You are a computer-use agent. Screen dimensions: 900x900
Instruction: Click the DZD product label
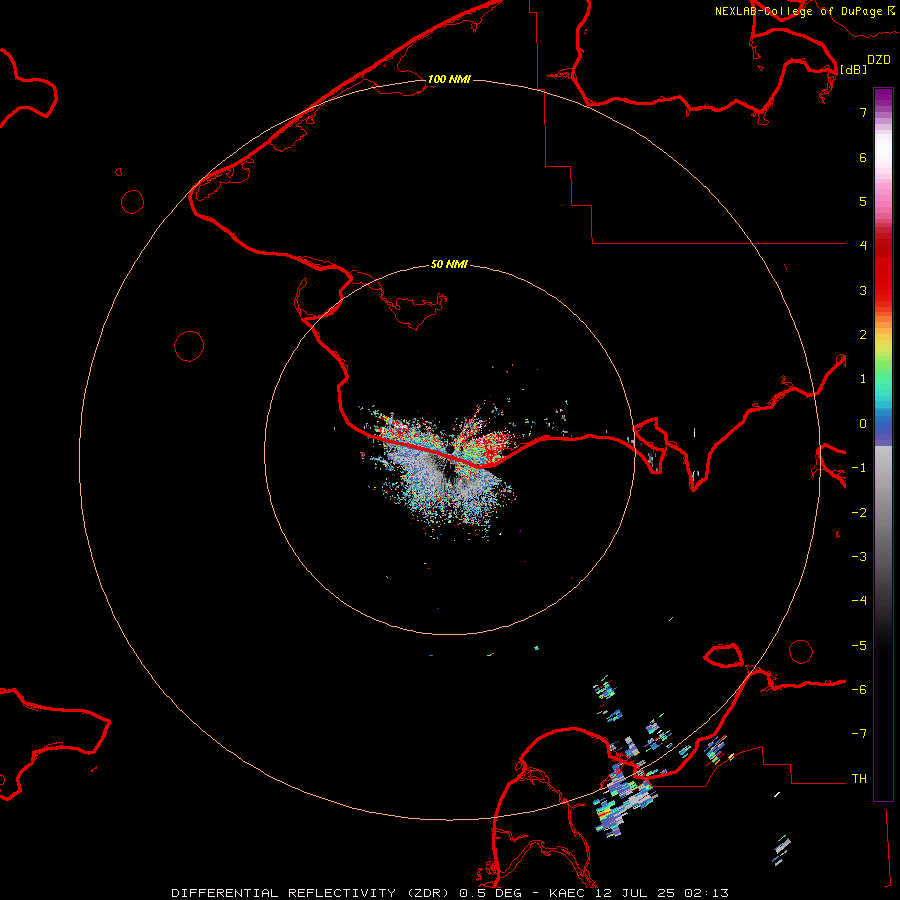point(879,60)
